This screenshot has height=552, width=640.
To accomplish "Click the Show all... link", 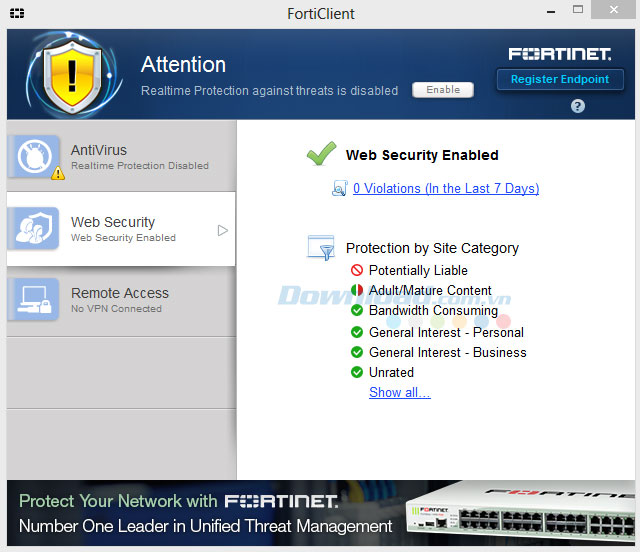I will click(400, 392).
